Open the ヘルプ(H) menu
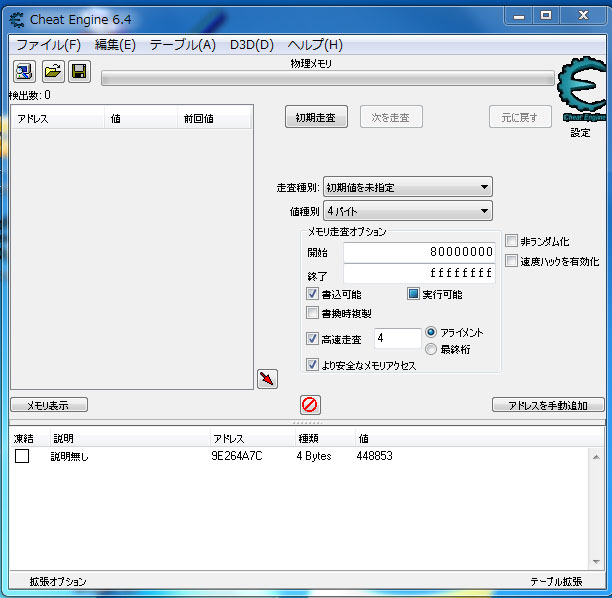The width and height of the screenshot is (612, 598). [x=315, y=45]
